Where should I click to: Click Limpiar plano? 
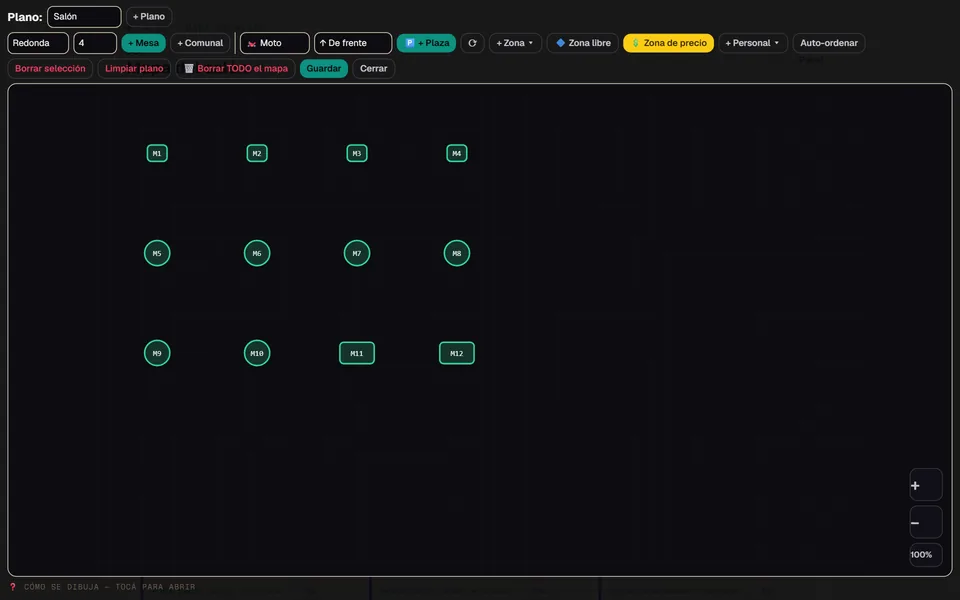click(x=134, y=69)
